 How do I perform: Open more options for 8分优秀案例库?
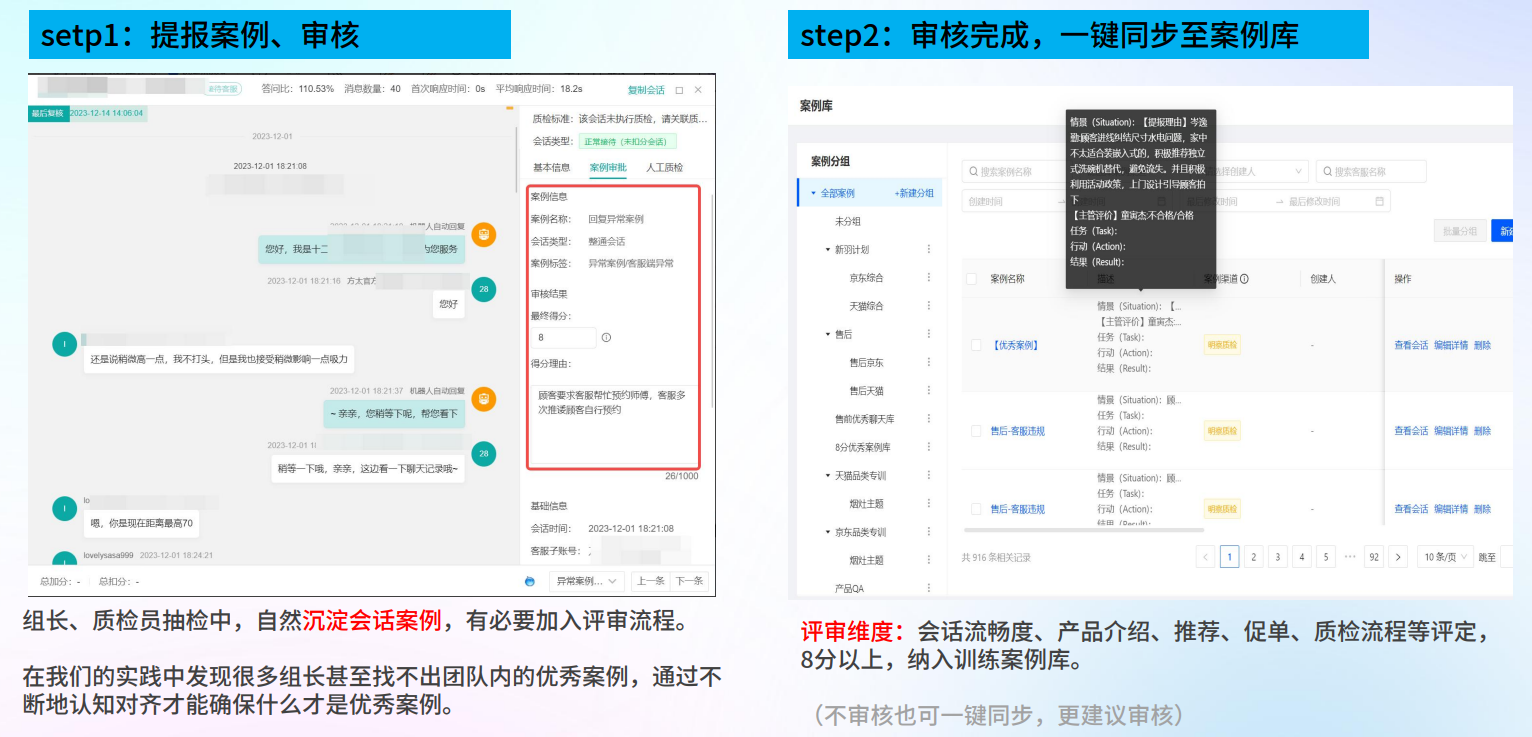coord(928,447)
